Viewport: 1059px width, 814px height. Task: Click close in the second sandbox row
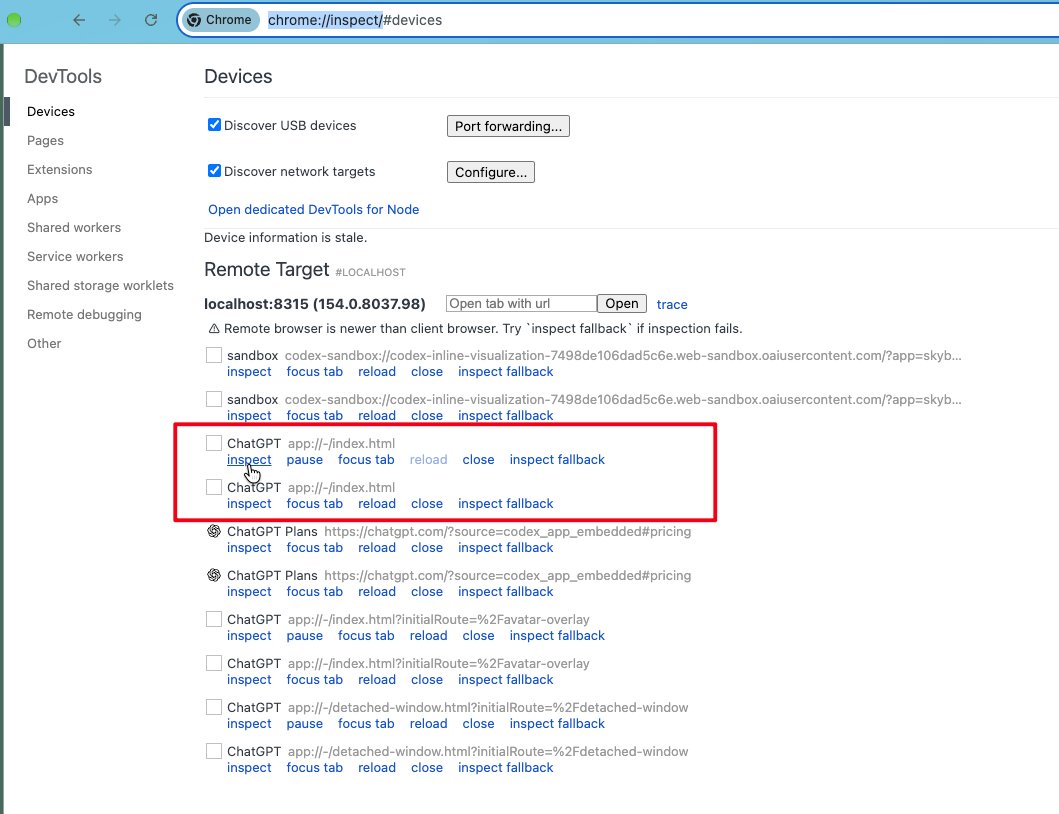[x=427, y=416]
